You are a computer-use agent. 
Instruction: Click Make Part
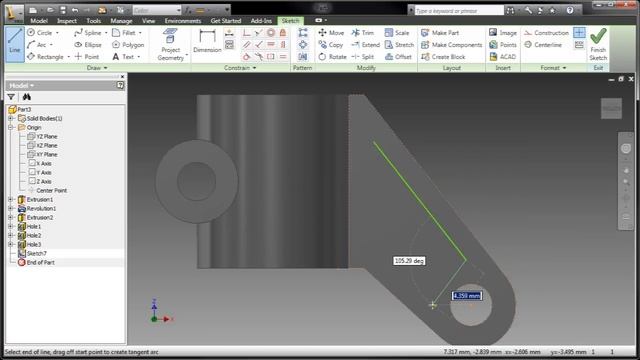pos(440,32)
